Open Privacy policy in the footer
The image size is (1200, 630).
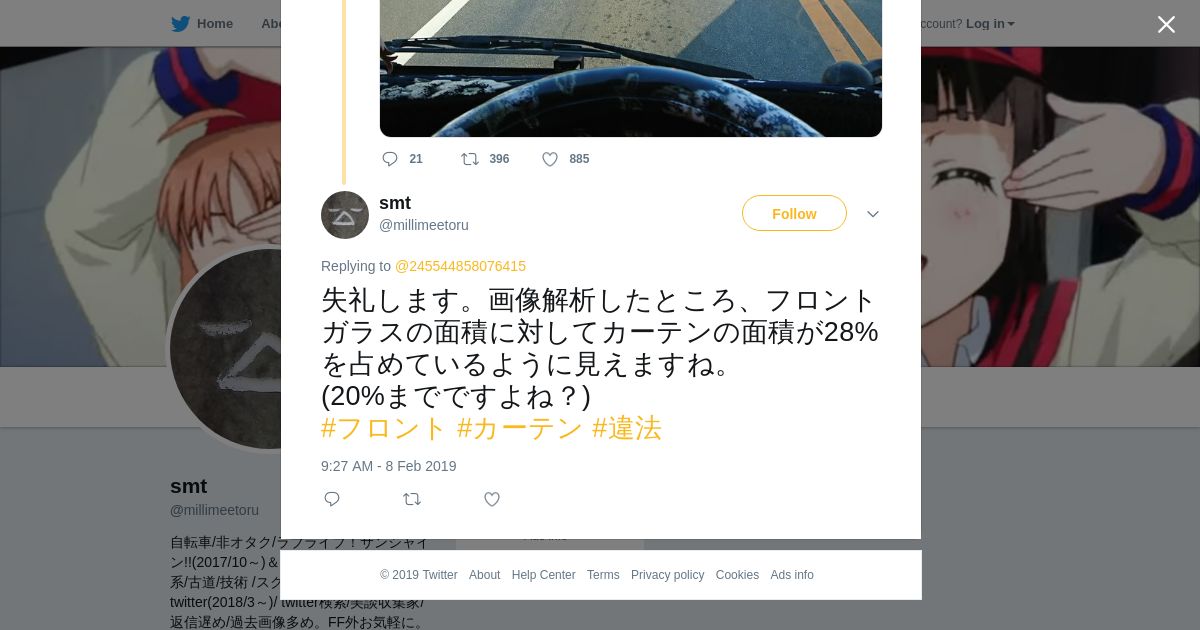tap(667, 575)
